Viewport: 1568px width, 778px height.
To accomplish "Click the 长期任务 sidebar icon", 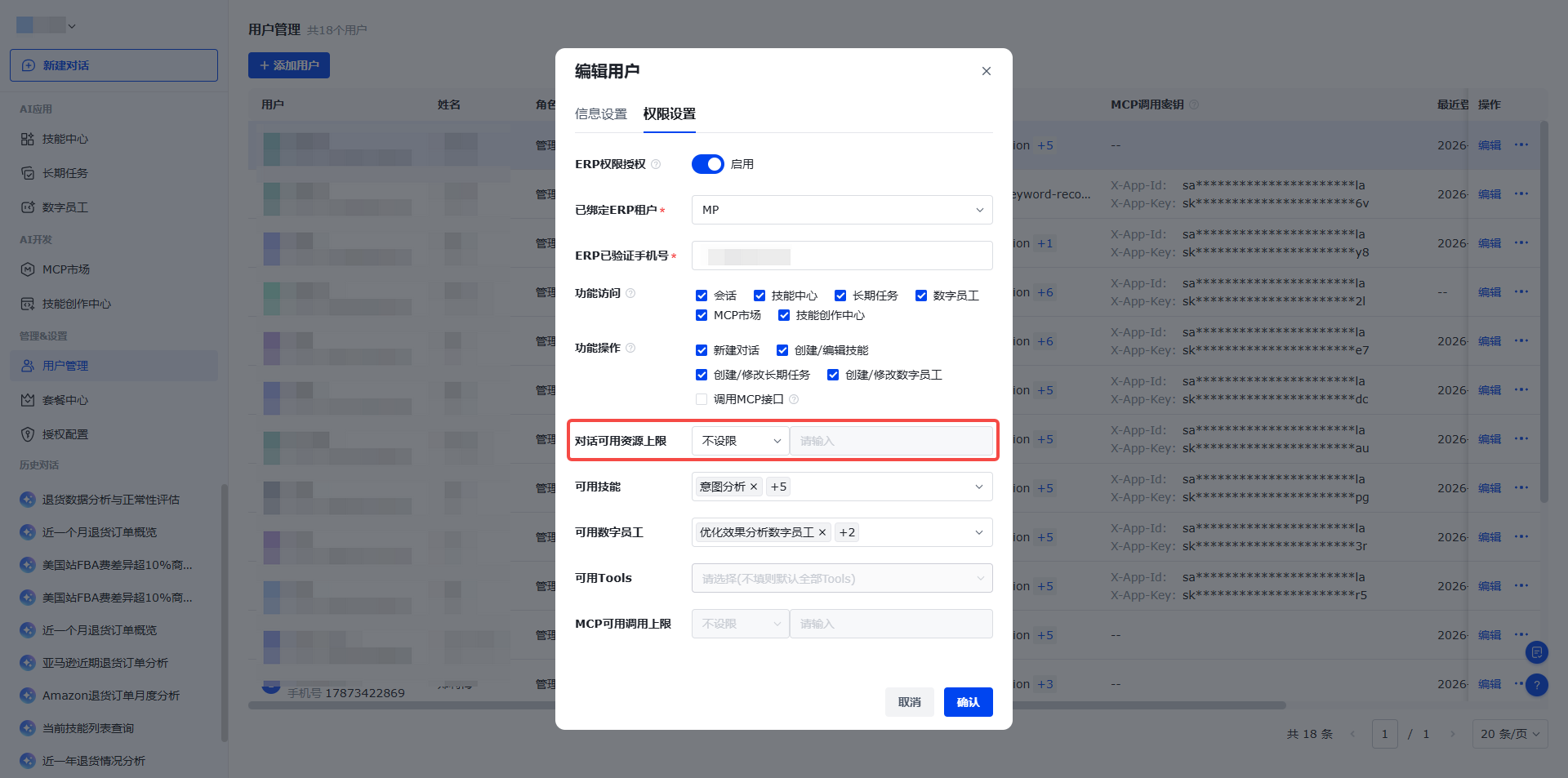I will [28, 174].
